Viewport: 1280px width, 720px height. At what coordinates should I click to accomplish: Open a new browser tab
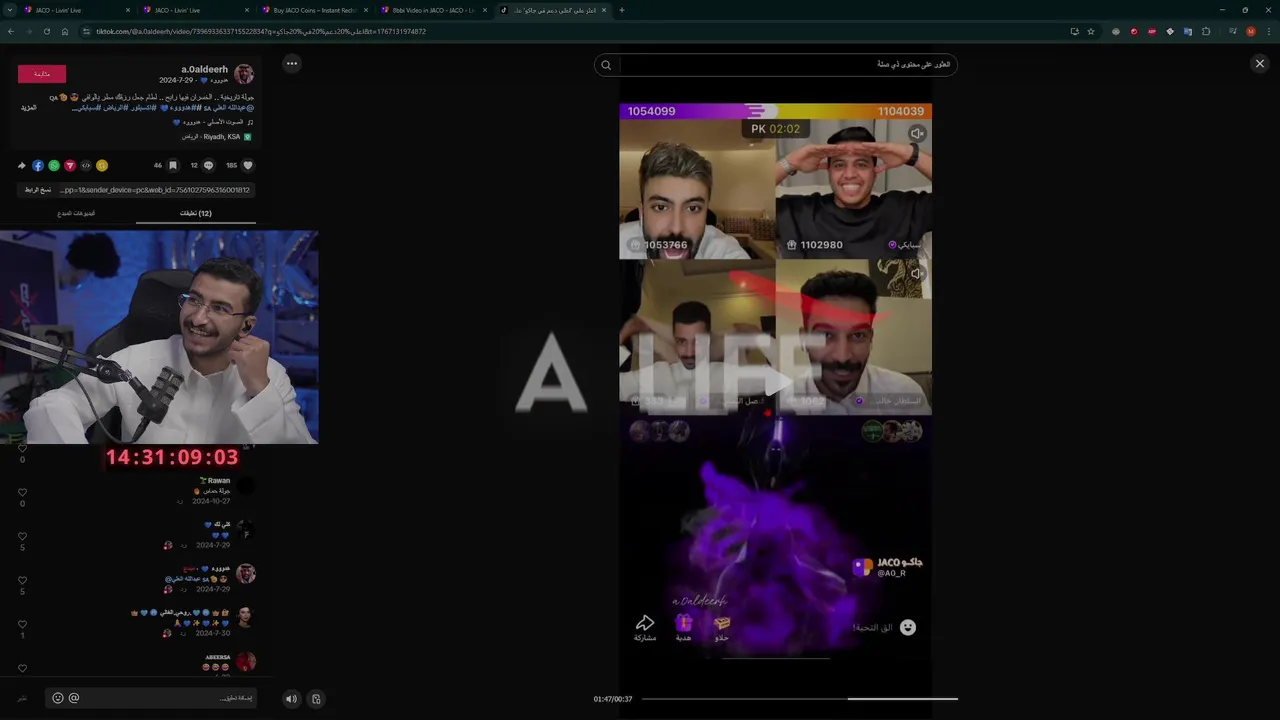click(622, 10)
